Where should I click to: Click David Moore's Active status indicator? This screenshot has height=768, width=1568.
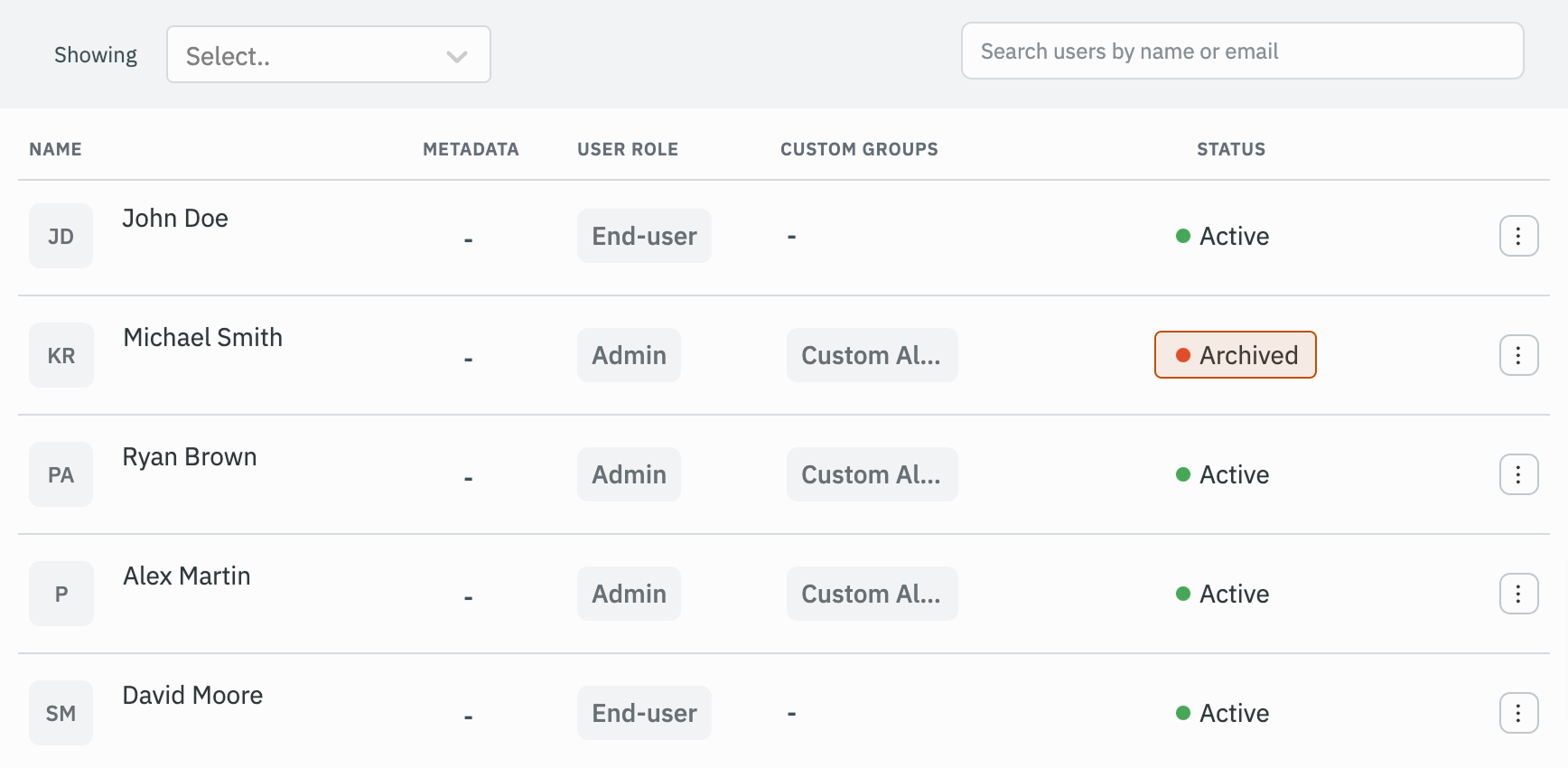point(1223,713)
